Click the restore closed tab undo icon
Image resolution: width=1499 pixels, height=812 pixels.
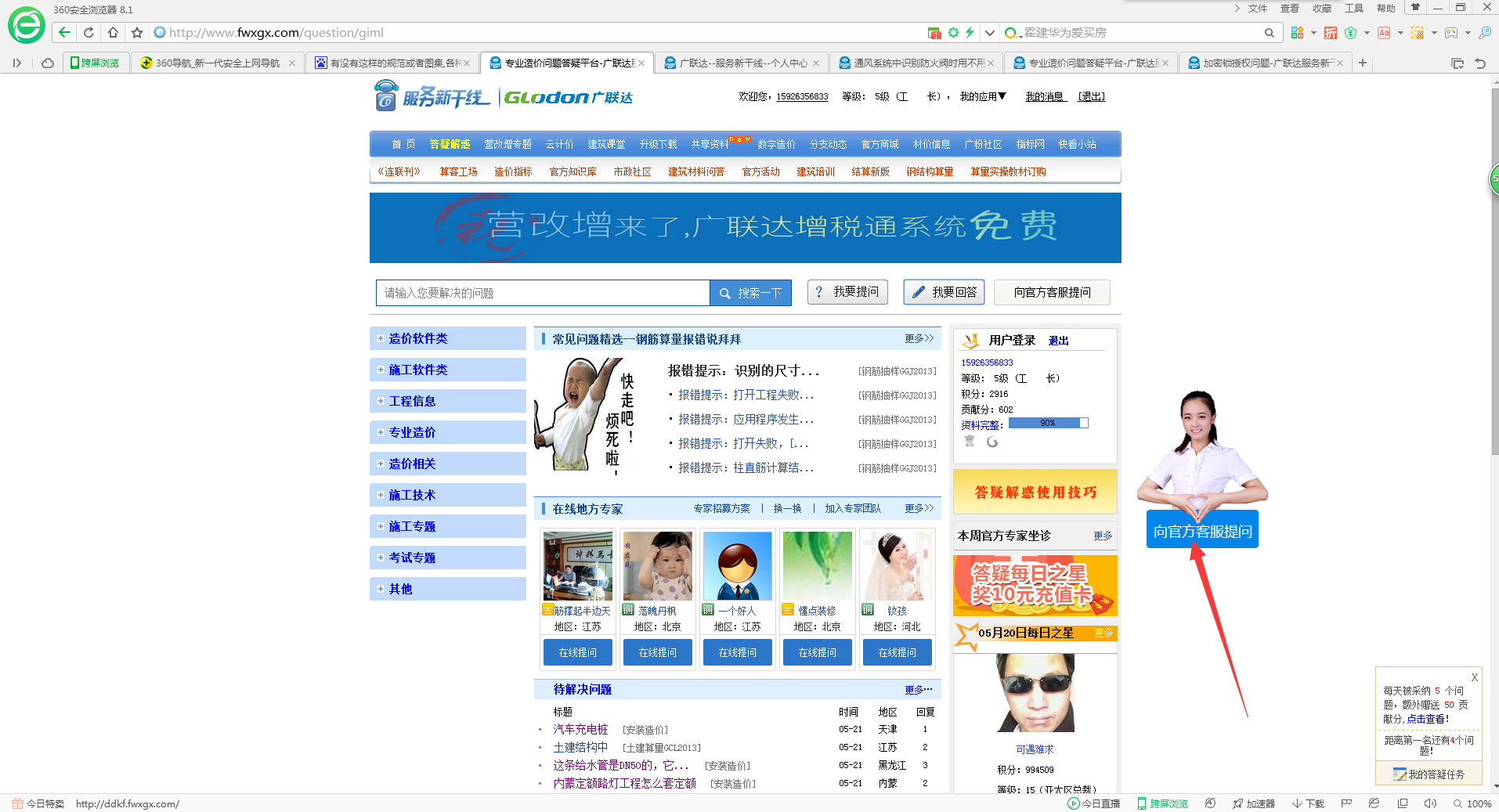(x=1480, y=63)
